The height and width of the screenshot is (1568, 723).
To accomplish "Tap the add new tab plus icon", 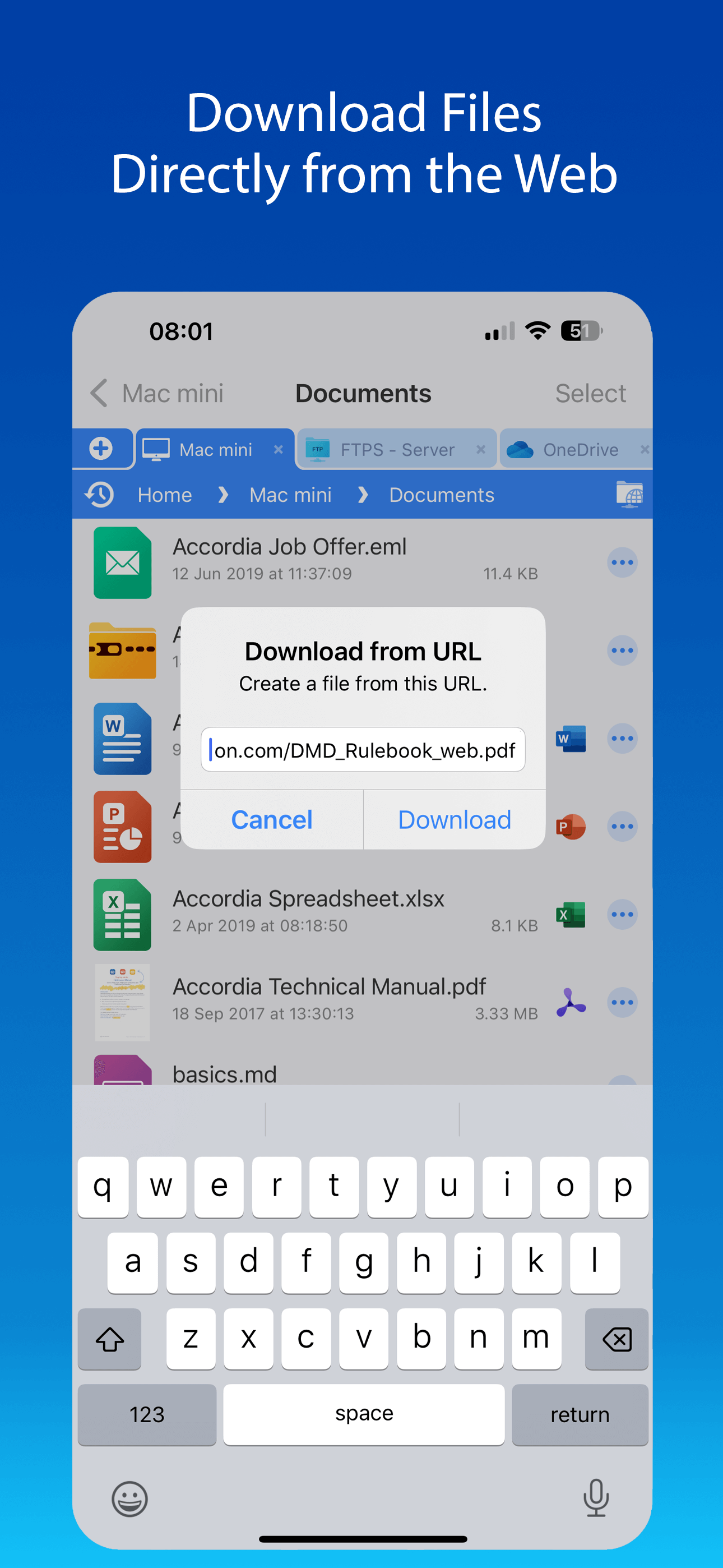I will (101, 449).
